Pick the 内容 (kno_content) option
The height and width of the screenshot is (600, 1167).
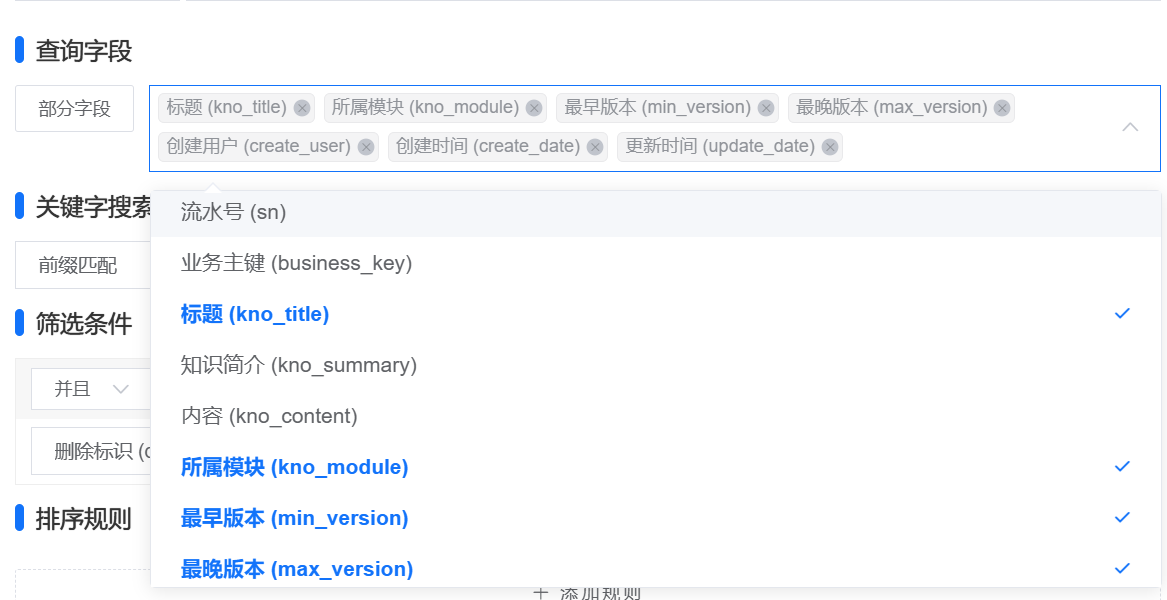(269, 416)
